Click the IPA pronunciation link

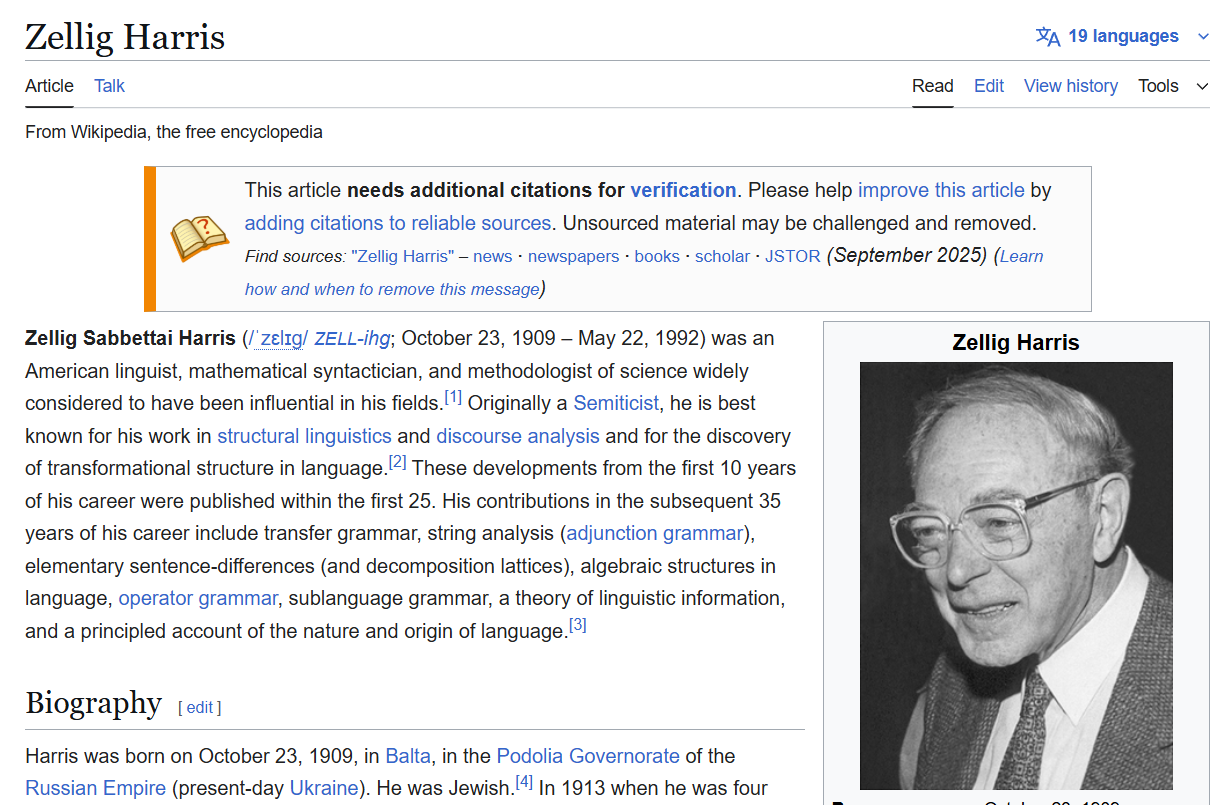pyautogui.click(x=278, y=339)
